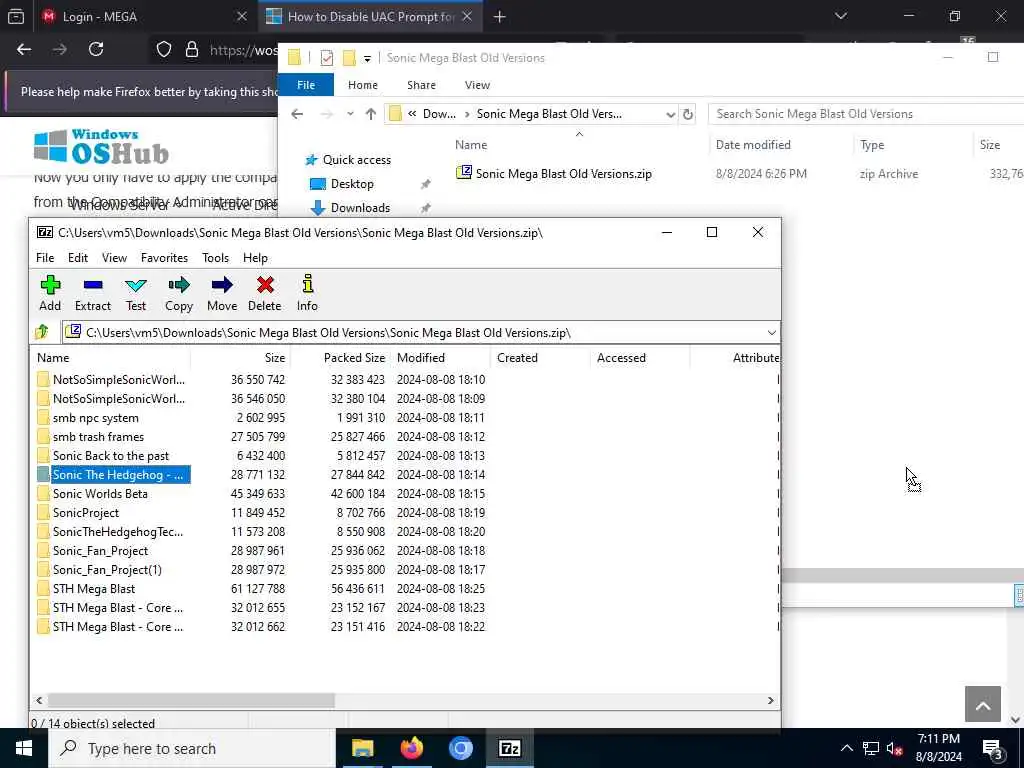
Task: Click the red Delete icon
Action: (x=264, y=293)
